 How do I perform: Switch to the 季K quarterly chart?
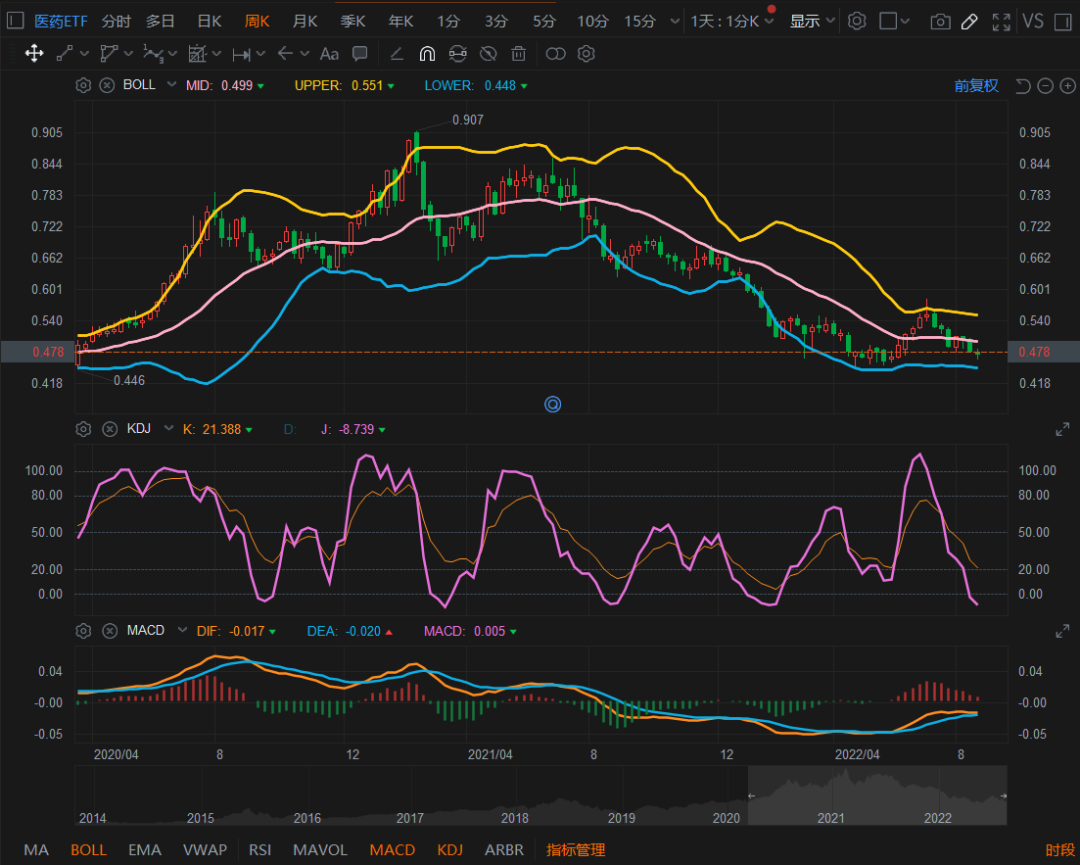tap(353, 21)
